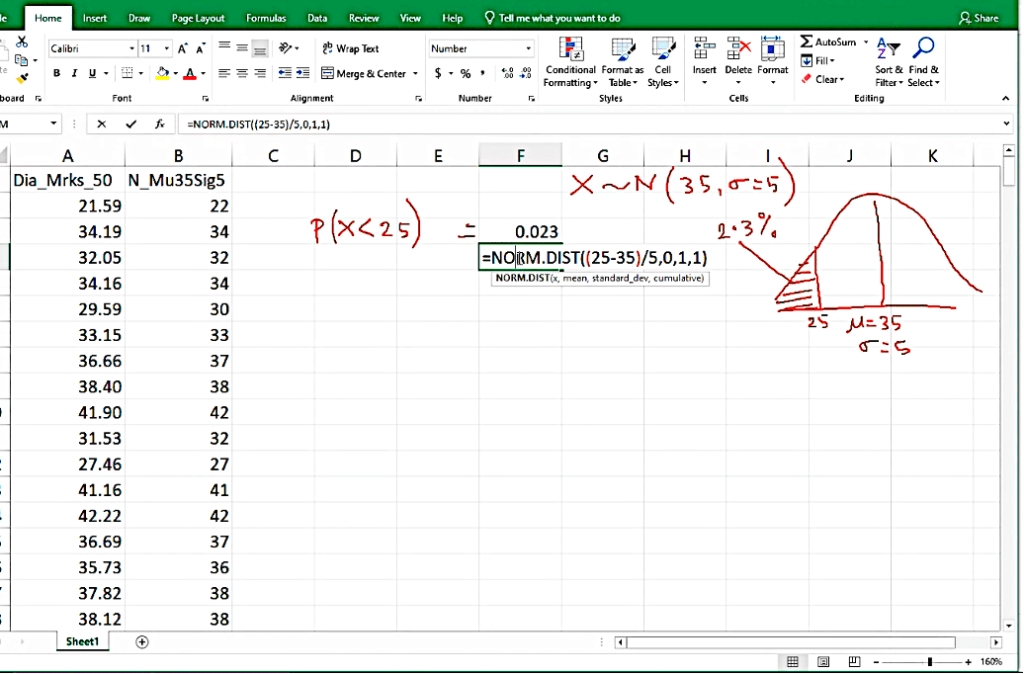Image resolution: width=1024 pixels, height=674 pixels.
Task: Click the Insert Function fx icon
Action: pyautogui.click(x=159, y=124)
